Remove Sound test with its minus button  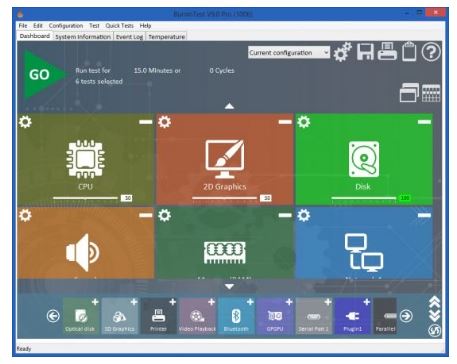146,215
